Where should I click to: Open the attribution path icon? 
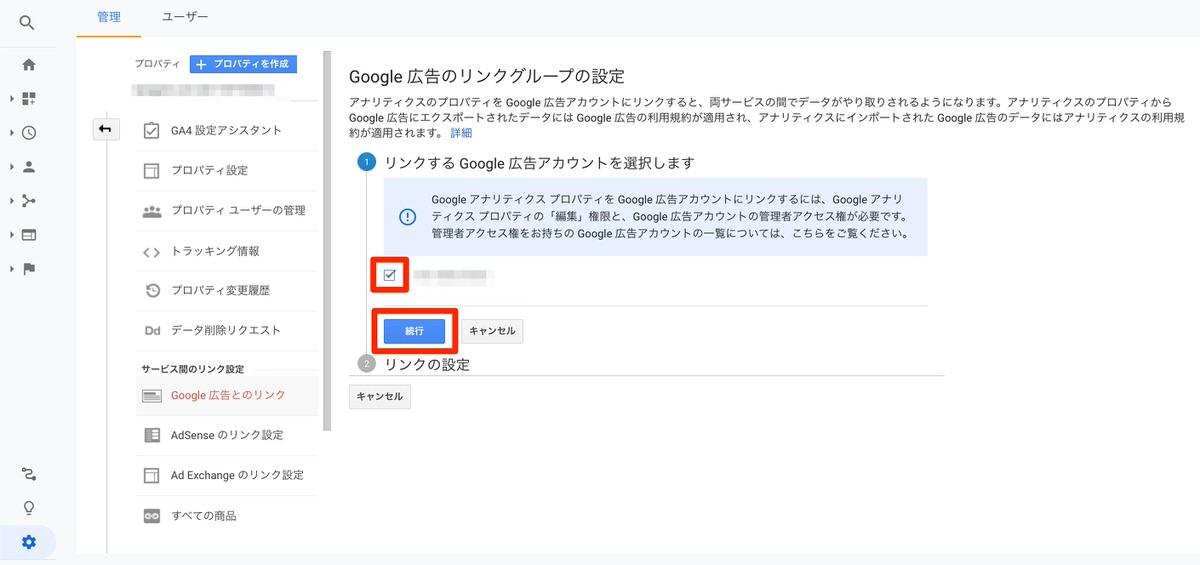[29, 474]
